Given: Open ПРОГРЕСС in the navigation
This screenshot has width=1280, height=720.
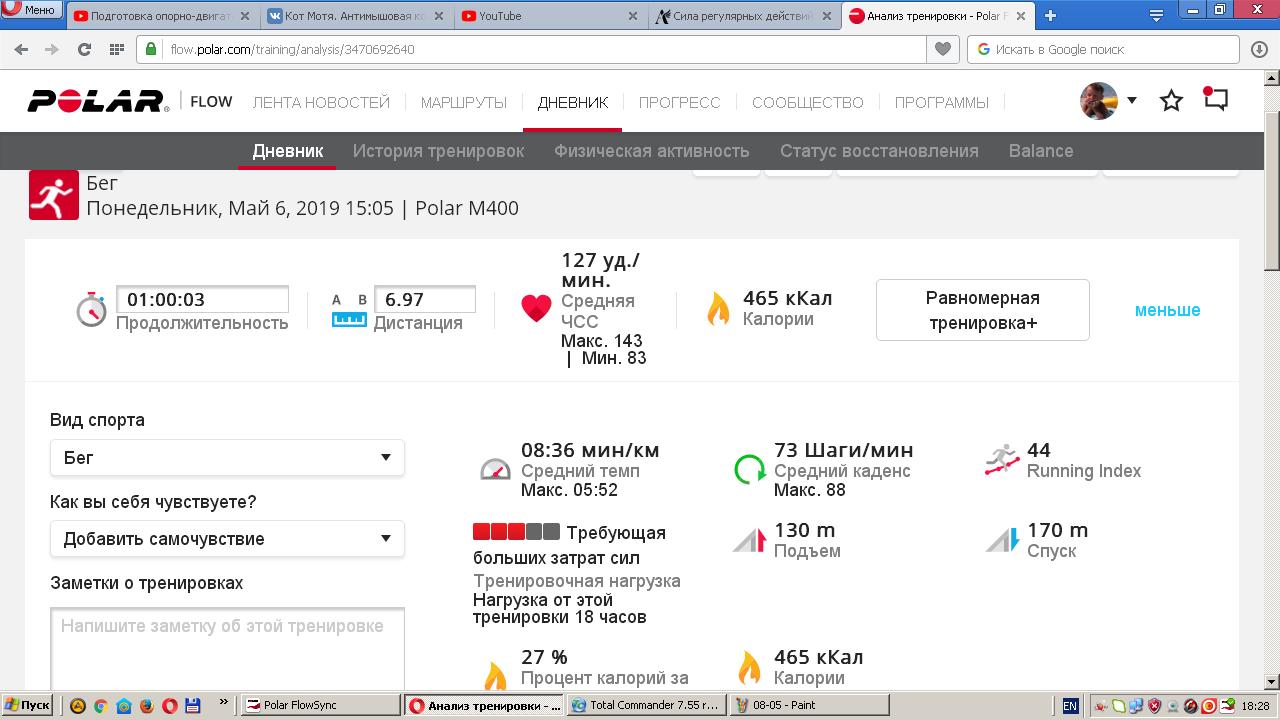Looking at the screenshot, I should (x=680, y=102).
